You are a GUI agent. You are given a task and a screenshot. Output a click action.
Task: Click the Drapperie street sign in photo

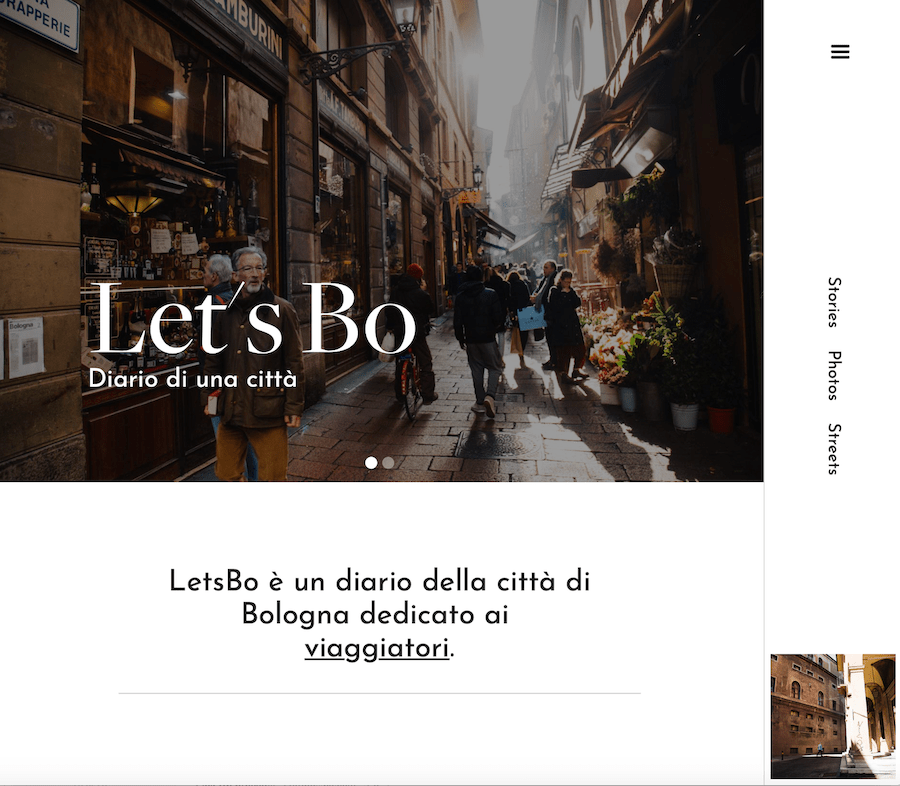coord(38,20)
